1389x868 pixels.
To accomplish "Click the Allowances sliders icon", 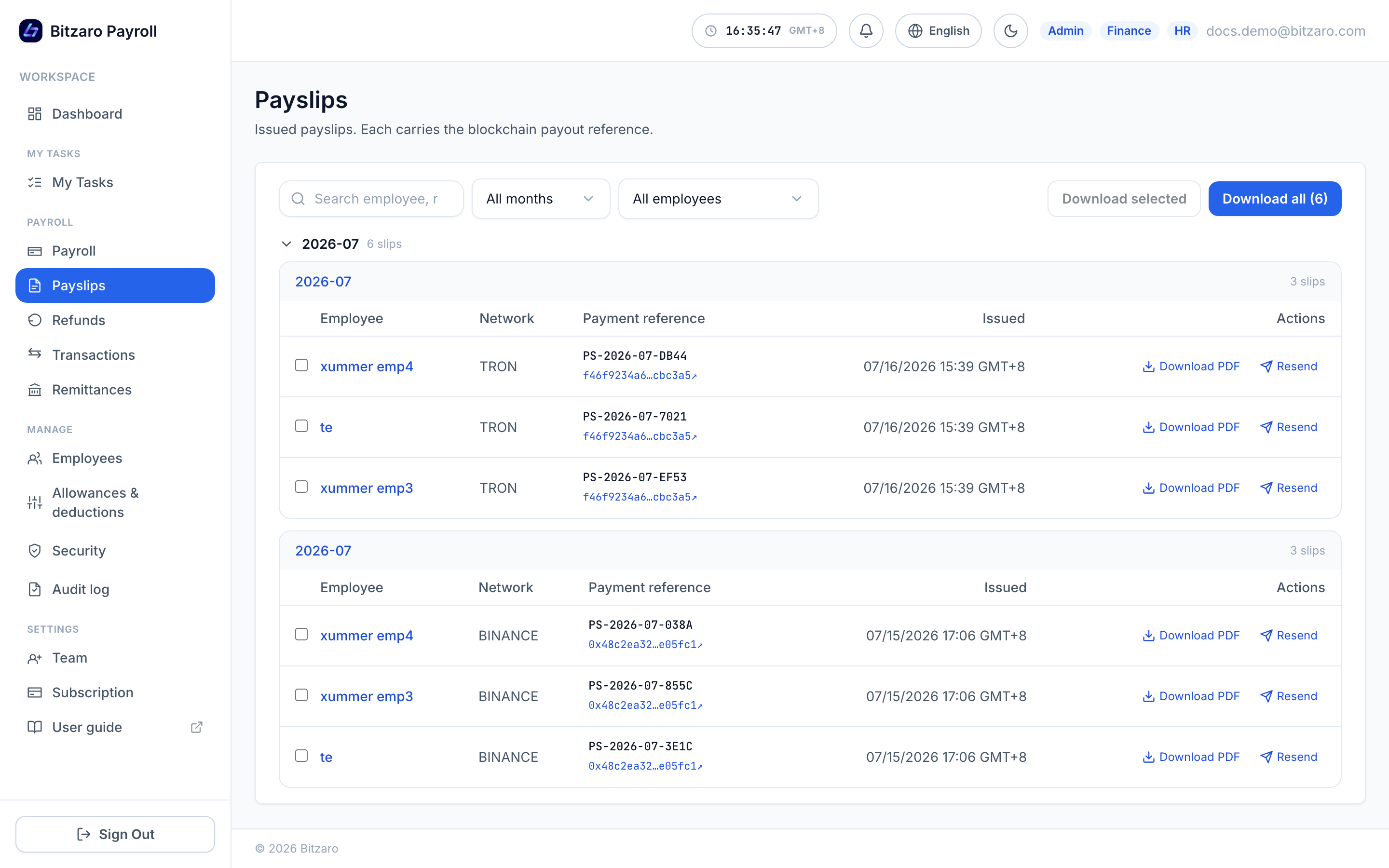I will (x=34, y=502).
